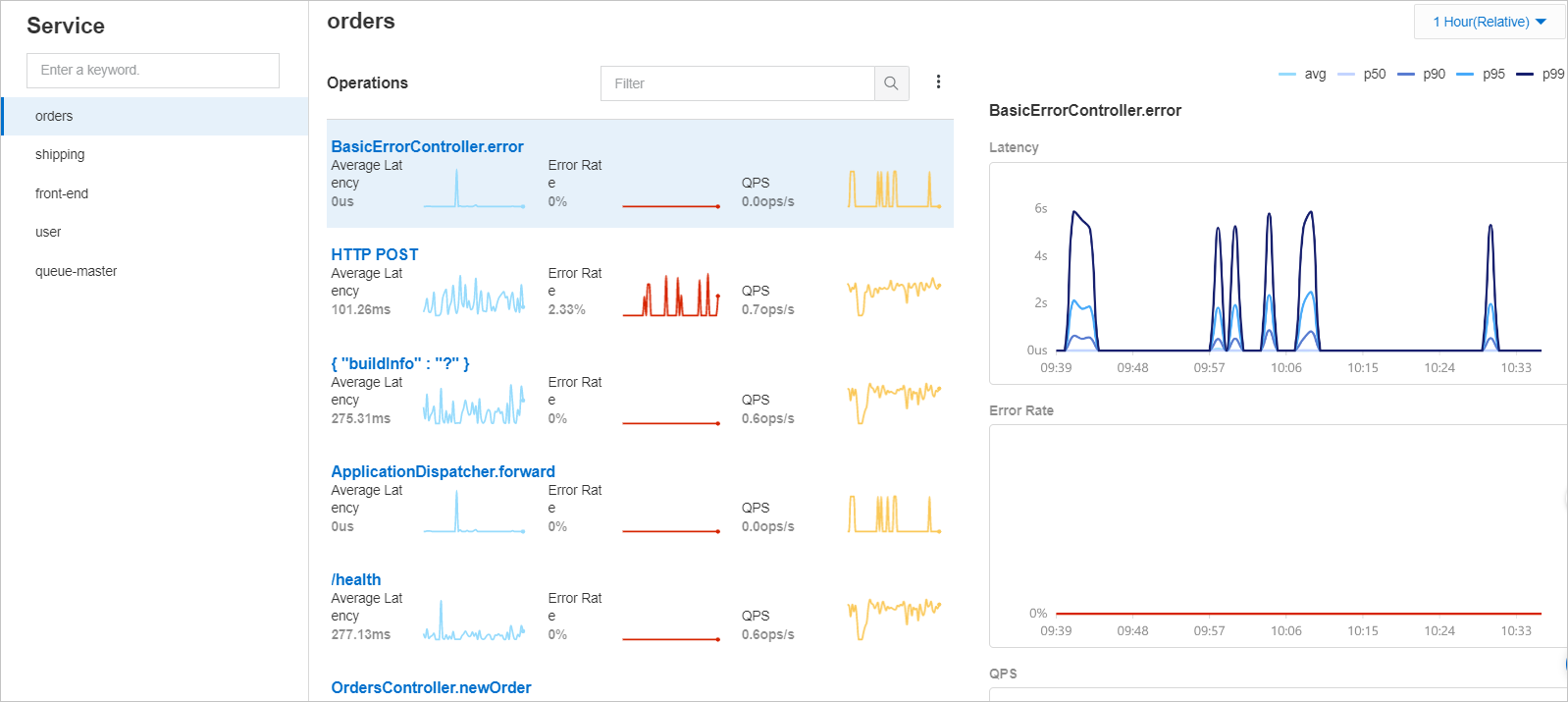1568x702 pixels.
Task: Select the orders service
Action: point(155,116)
